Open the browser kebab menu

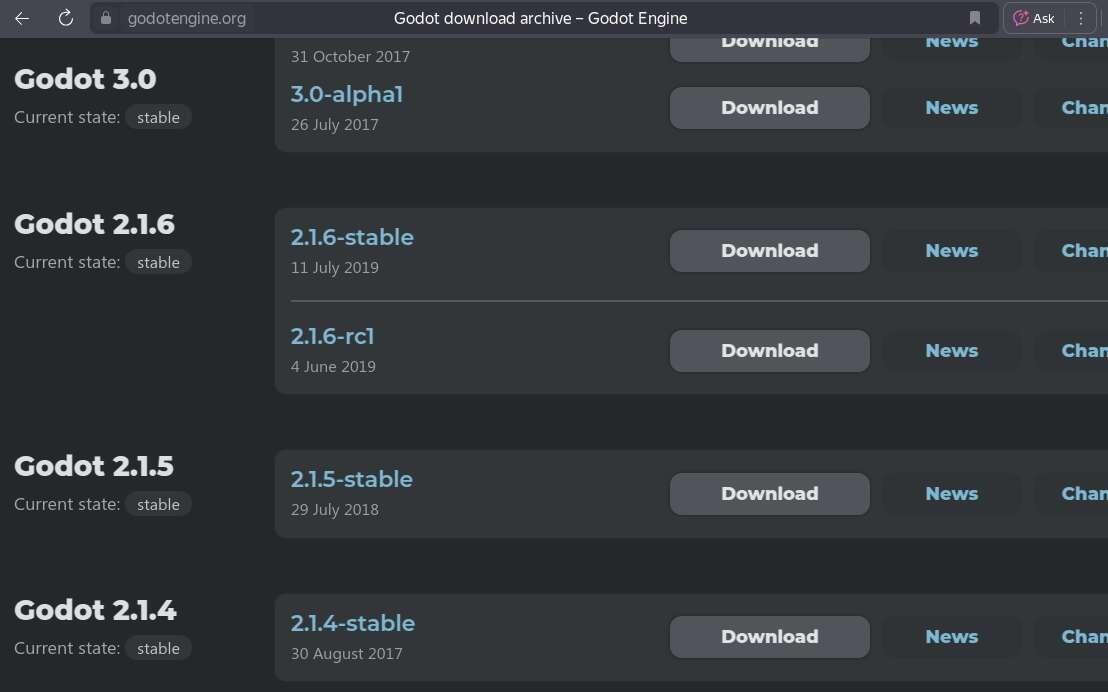pyautogui.click(x=1080, y=18)
